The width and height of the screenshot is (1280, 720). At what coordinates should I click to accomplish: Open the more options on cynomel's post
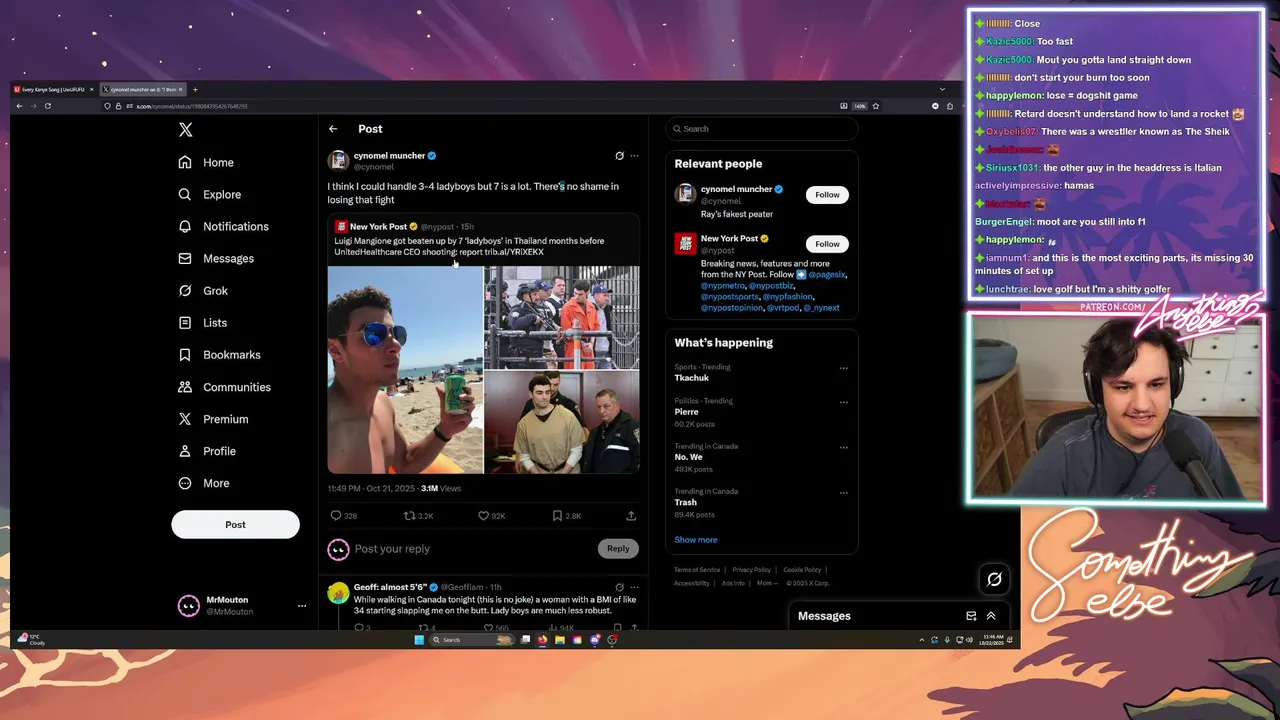click(x=634, y=156)
